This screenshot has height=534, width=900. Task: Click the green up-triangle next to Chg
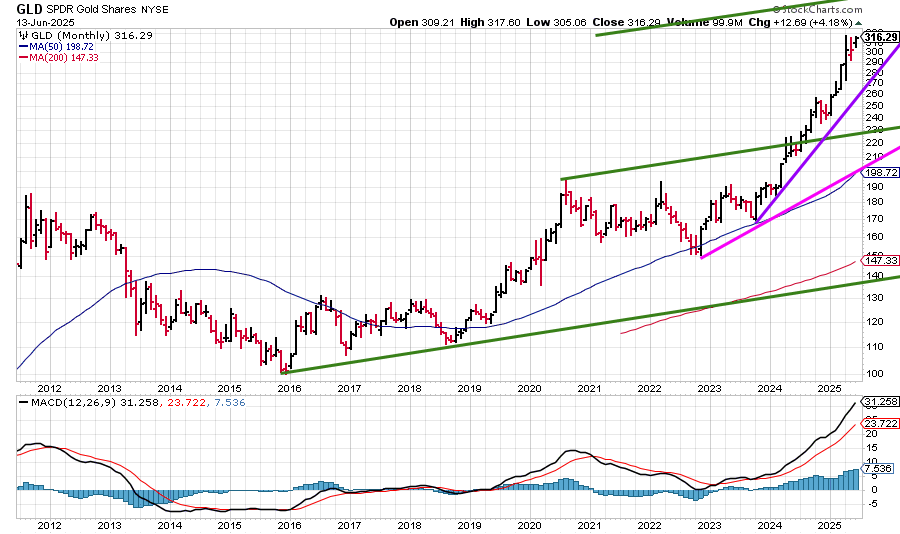coord(859,23)
